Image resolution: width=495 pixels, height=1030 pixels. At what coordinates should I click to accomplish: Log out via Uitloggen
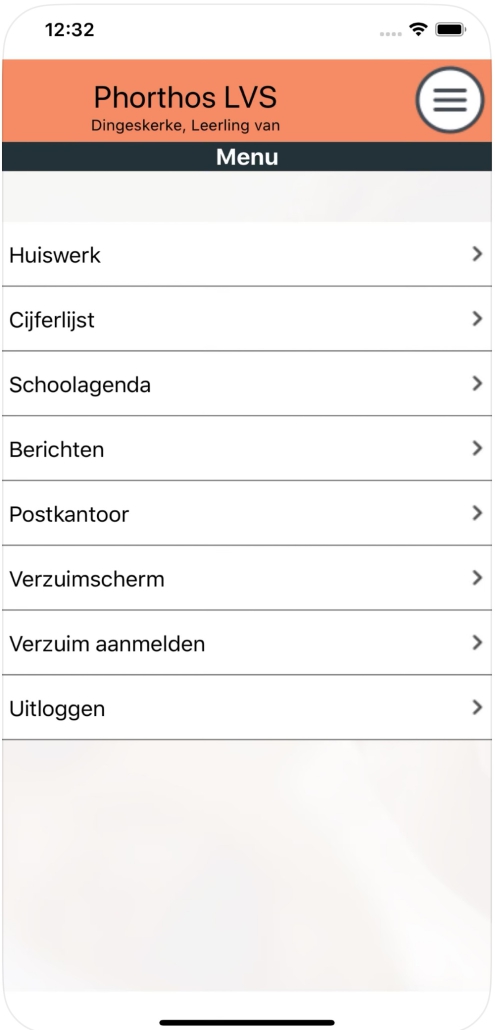click(x=247, y=708)
